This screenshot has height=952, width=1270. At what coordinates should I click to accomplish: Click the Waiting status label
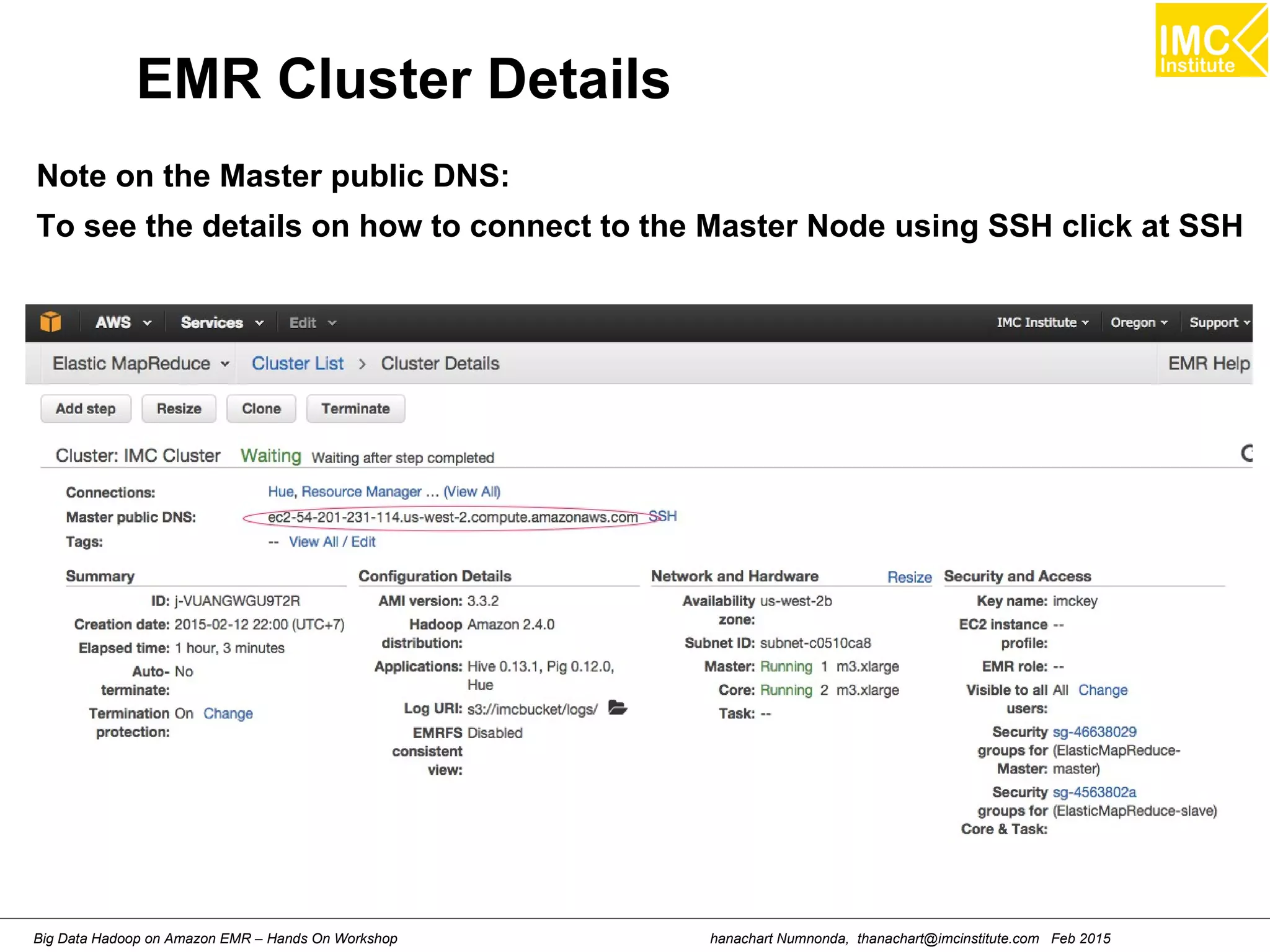tap(270, 456)
